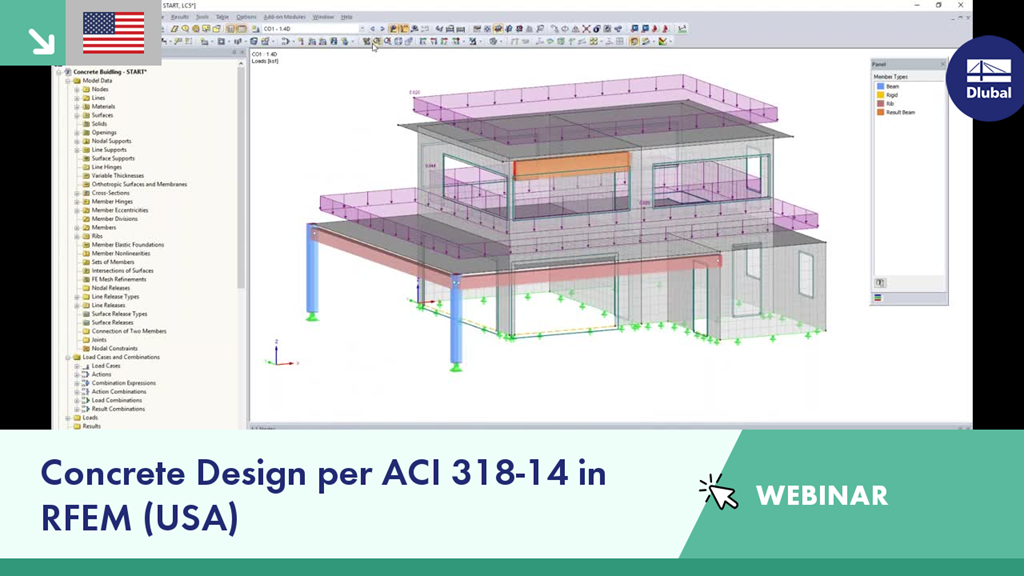Click toolbar icon under the mouse cursor
This screenshot has width=1024, height=576.
coord(377,41)
